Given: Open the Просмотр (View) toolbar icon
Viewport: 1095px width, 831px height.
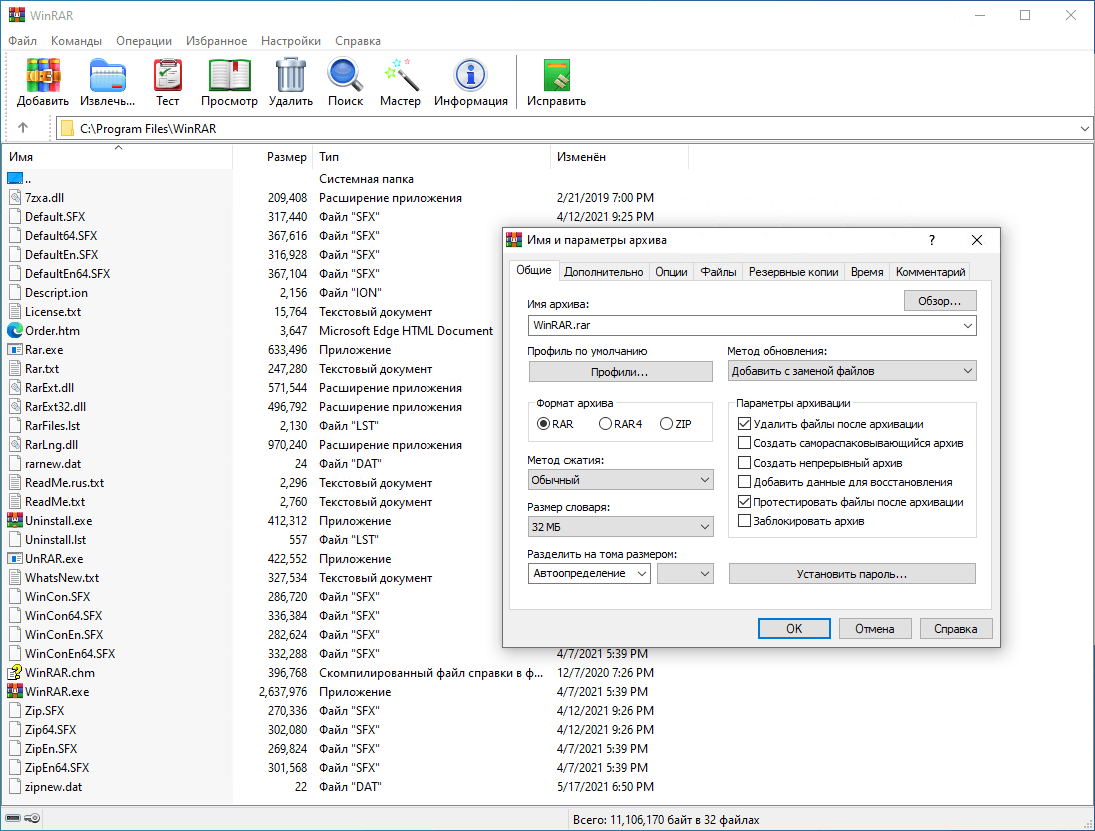Looking at the screenshot, I should (x=229, y=82).
